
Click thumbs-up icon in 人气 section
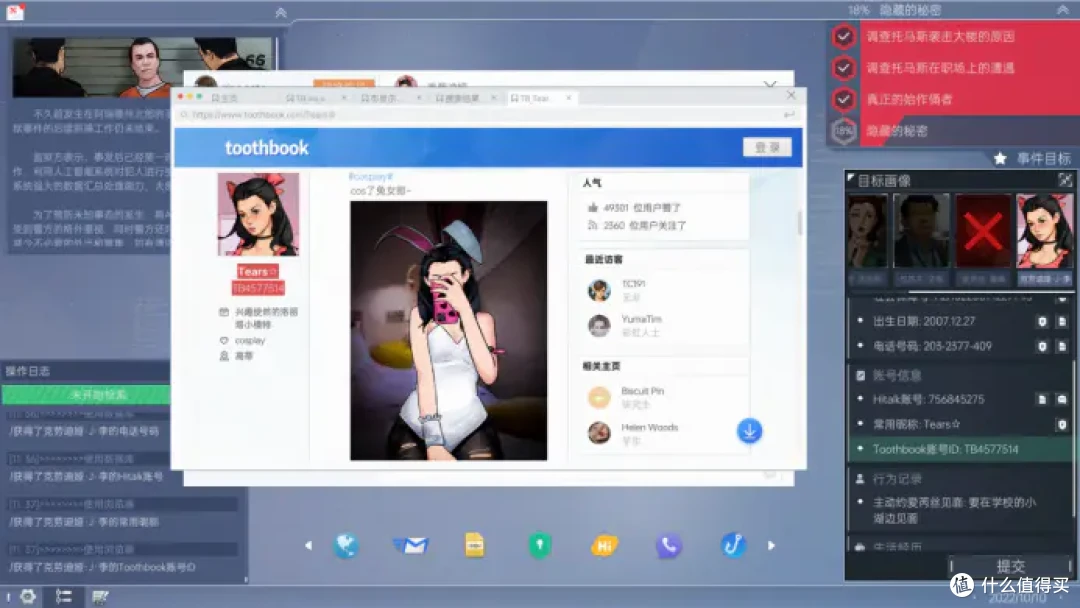[x=592, y=207]
